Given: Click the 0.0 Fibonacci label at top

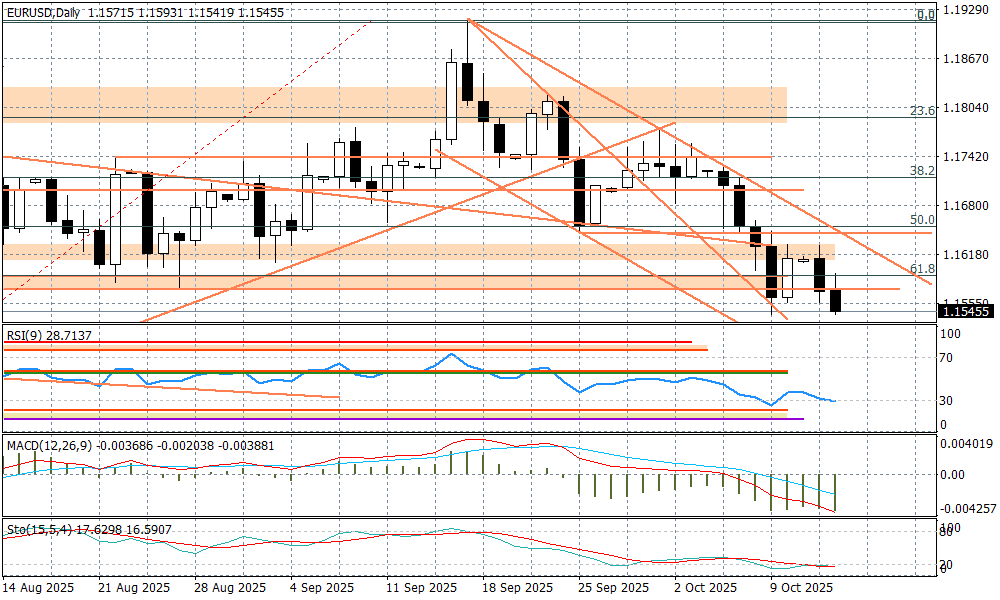Looking at the screenshot, I should coord(926,15).
